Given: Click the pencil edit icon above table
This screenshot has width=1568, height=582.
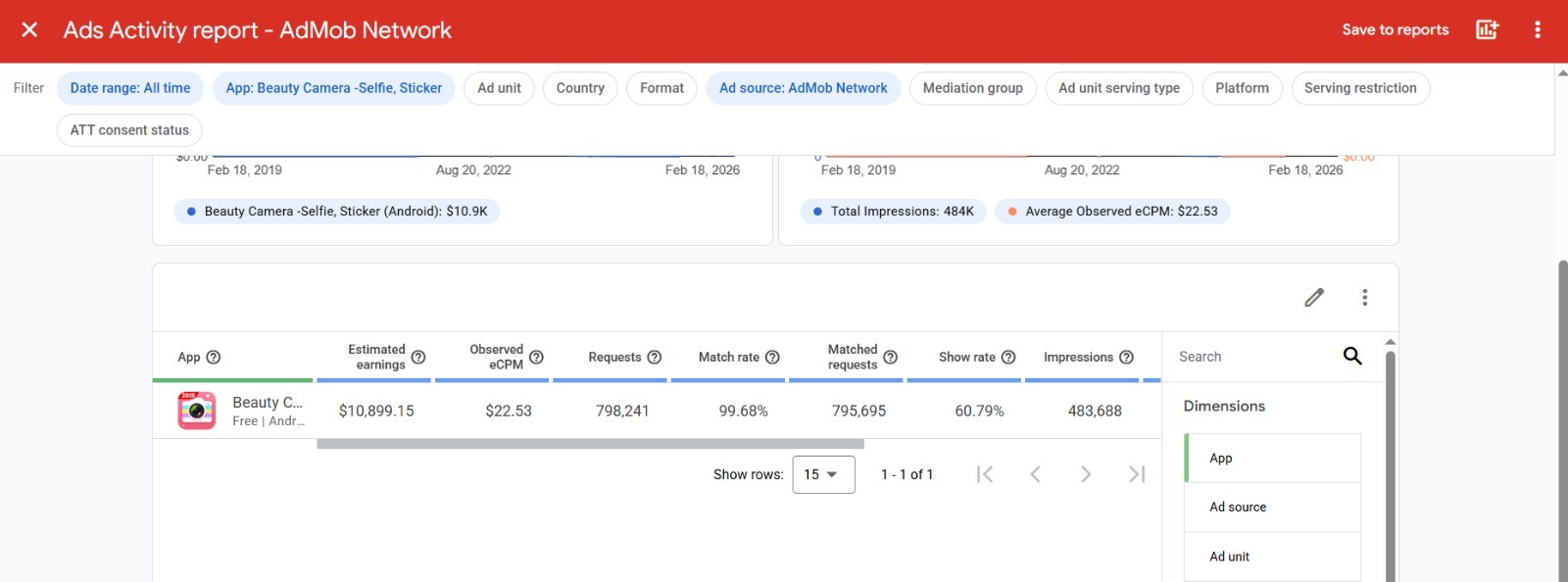Looking at the screenshot, I should [1314, 297].
